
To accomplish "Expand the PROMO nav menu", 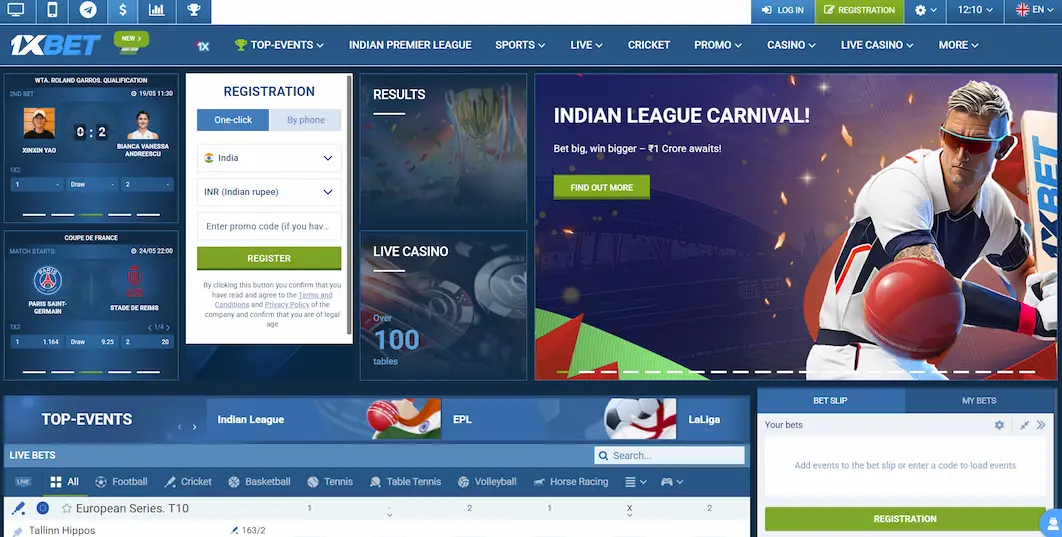I will (x=718, y=45).
